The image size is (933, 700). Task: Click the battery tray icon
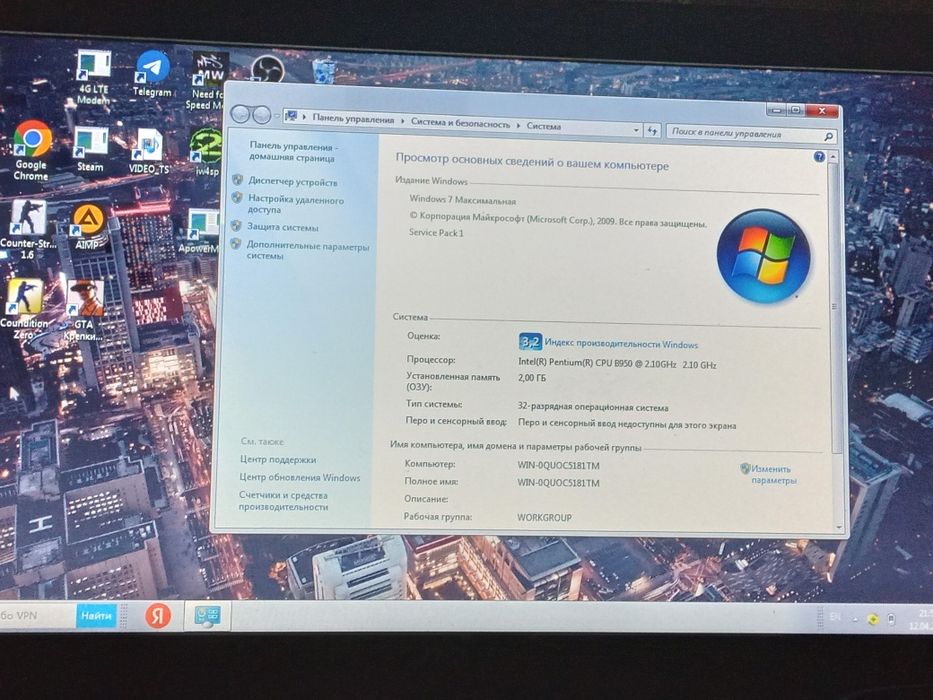pyautogui.click(x=891, y=620)
